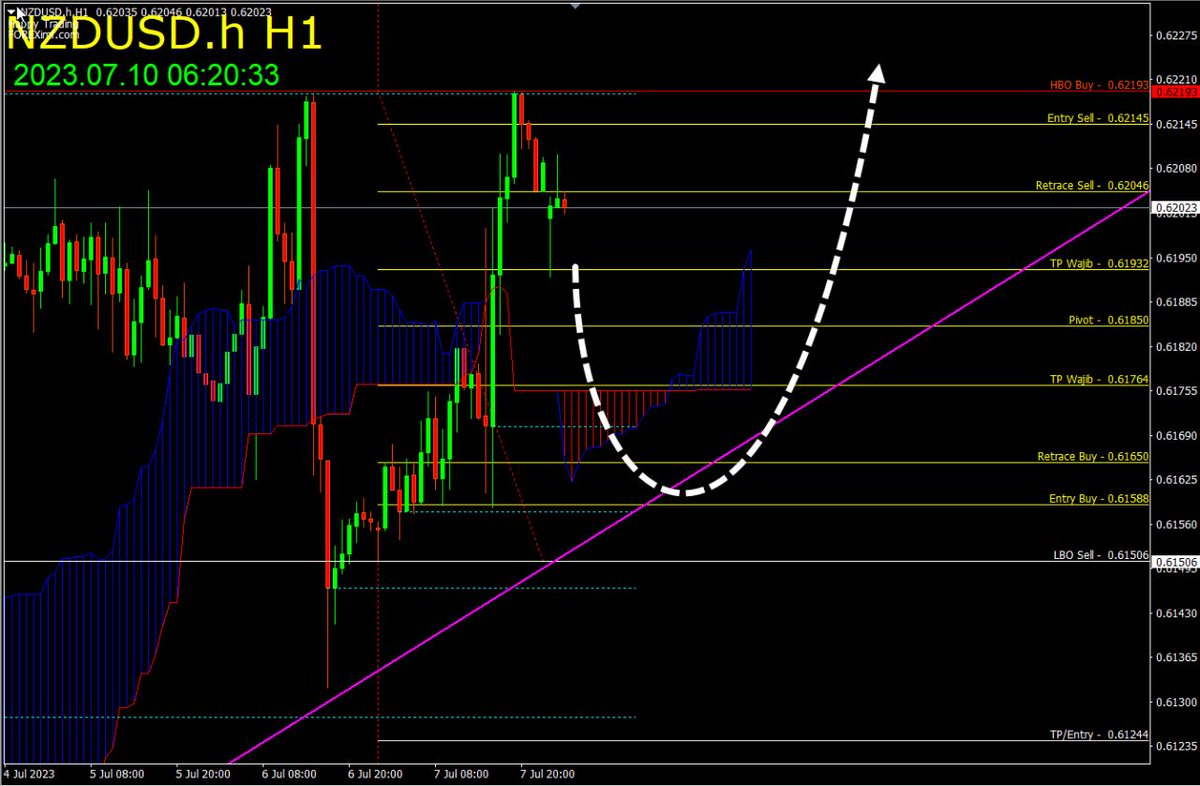Select the Happy Trading watermark label

tap(42, 24)
